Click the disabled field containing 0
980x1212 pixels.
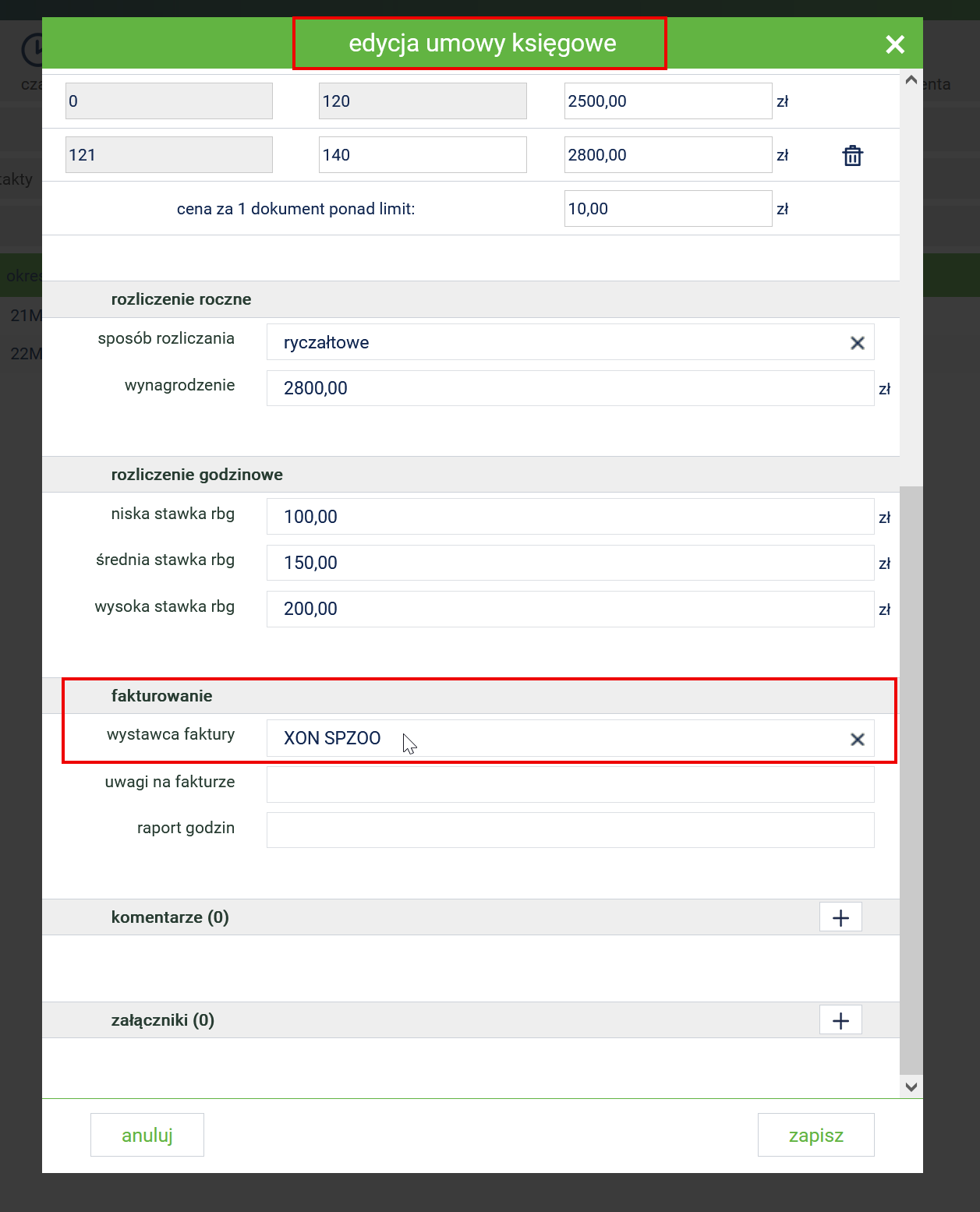click(169, 101)
